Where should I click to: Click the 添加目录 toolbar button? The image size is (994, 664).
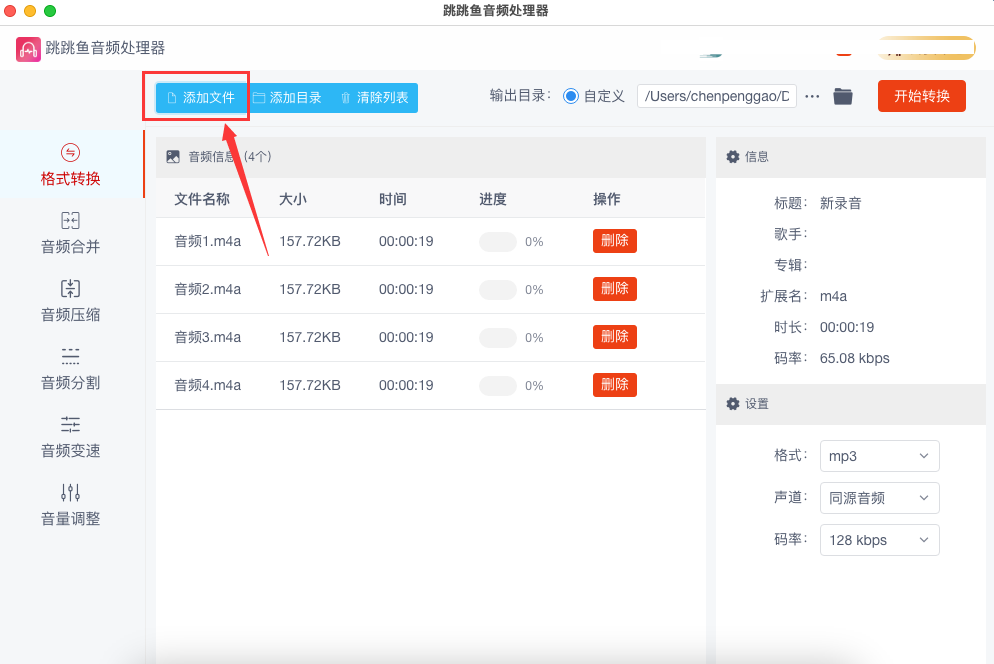[287, 98]
